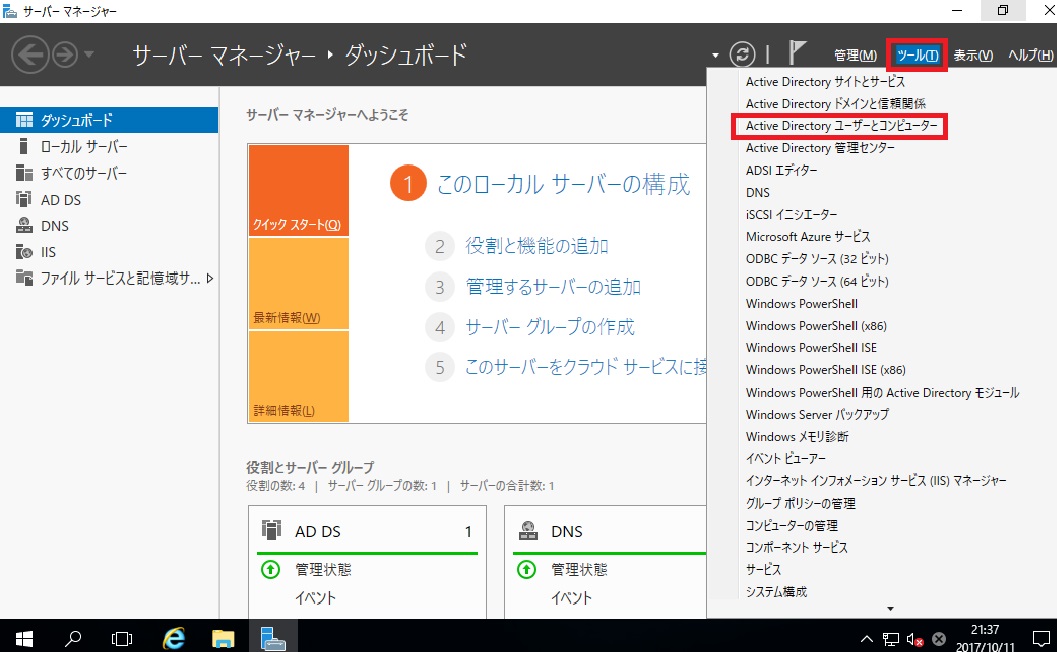This screenshot has height=652, width=1057.
Task: Open ODBC データ ソース (32 ビット)
Action: pos(817,259)
